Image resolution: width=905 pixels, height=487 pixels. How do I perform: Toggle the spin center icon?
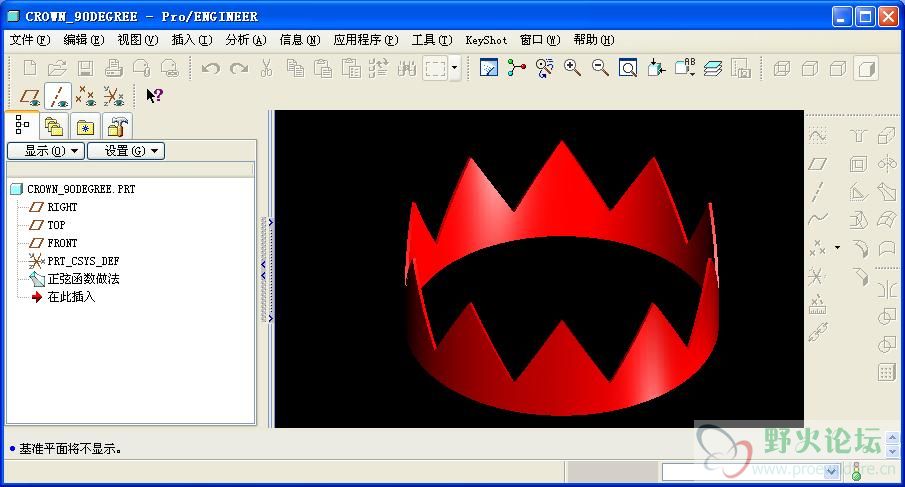click(x=516, y=68)
